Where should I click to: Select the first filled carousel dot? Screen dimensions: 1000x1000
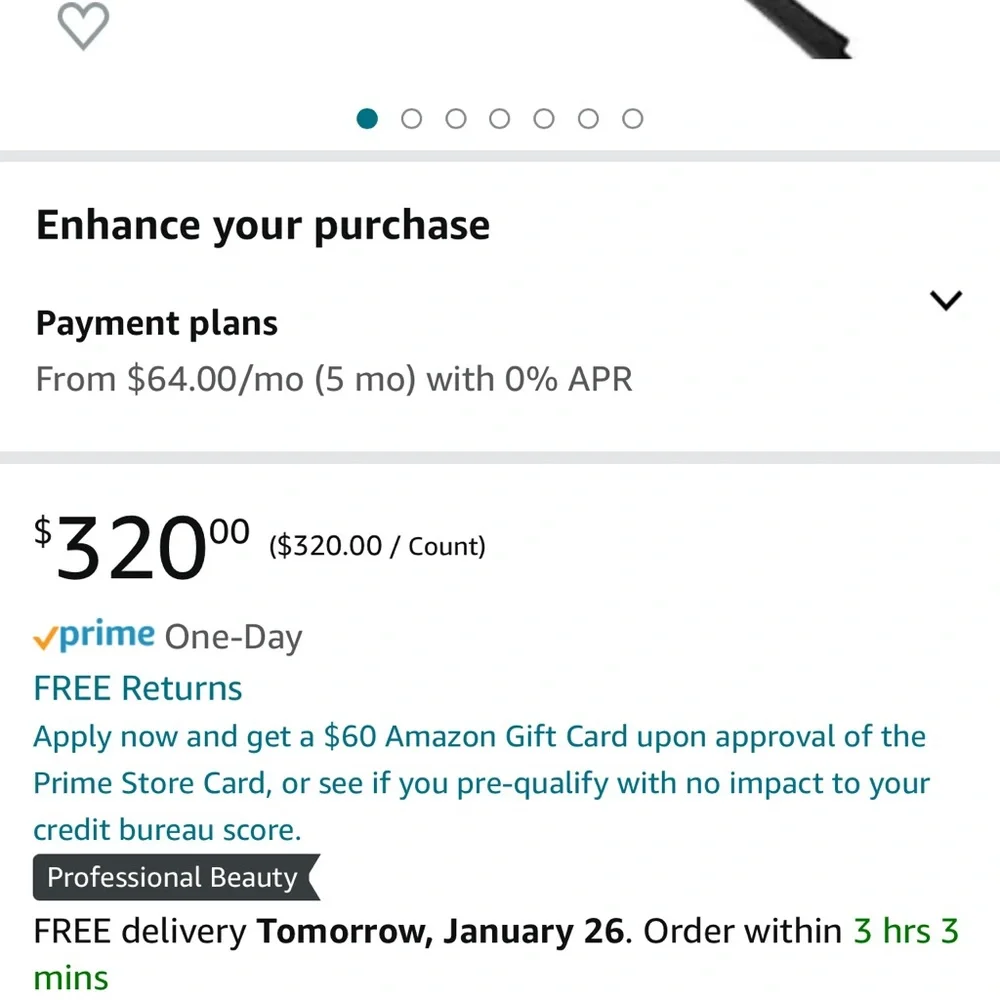click(368, 119)
